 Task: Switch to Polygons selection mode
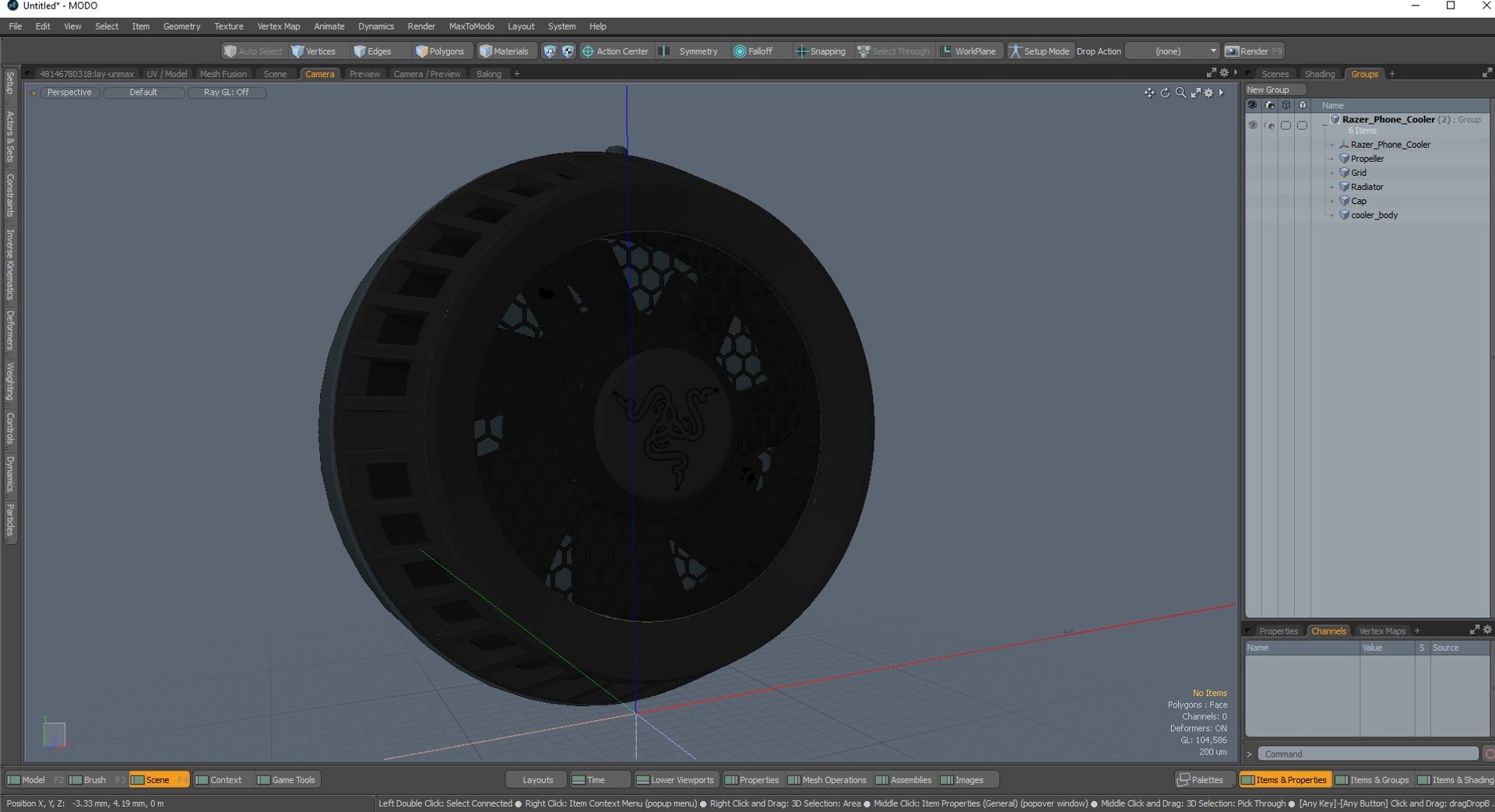point(440,51)
